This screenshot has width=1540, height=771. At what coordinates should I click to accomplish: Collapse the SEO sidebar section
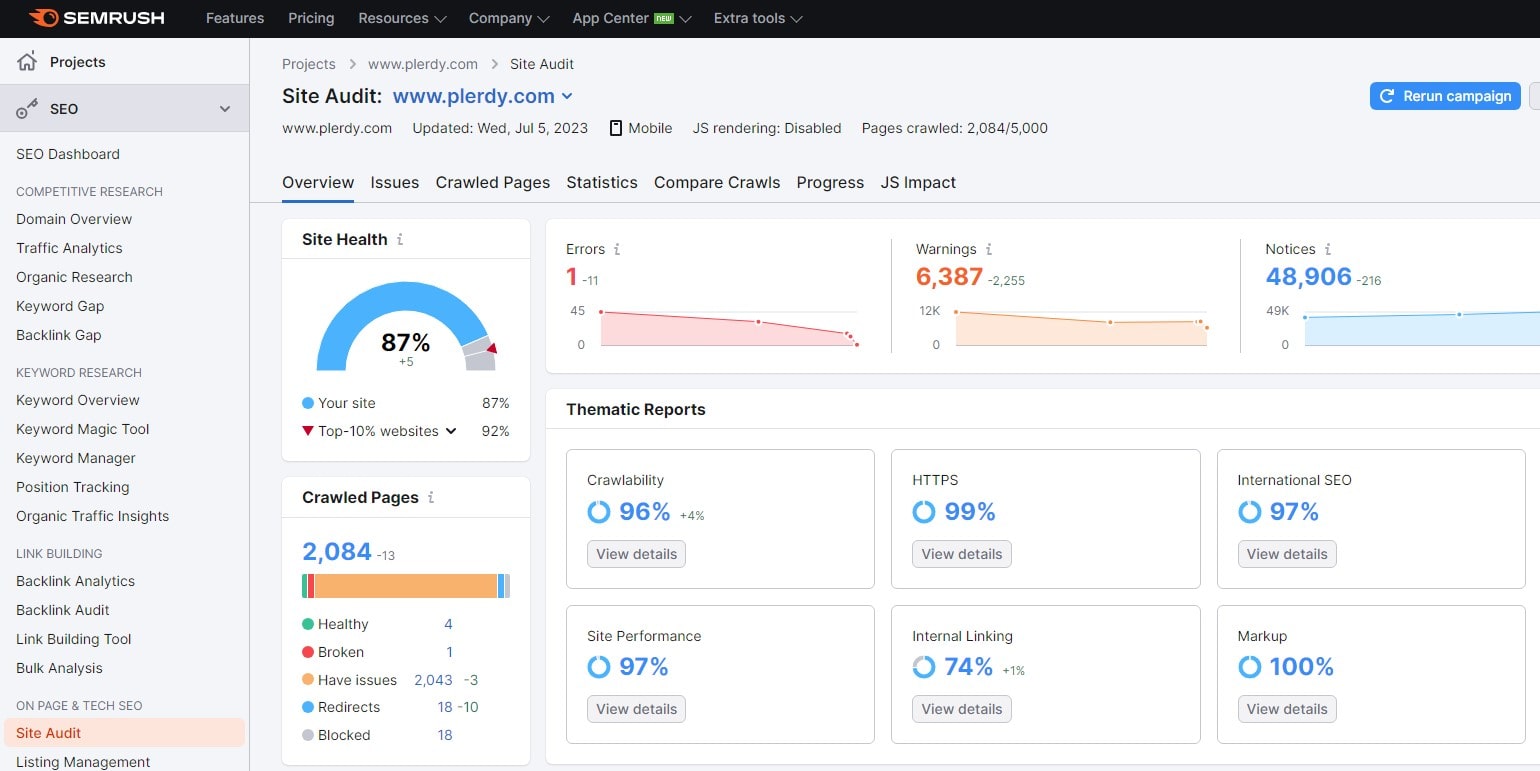click(x=225, y=109)
